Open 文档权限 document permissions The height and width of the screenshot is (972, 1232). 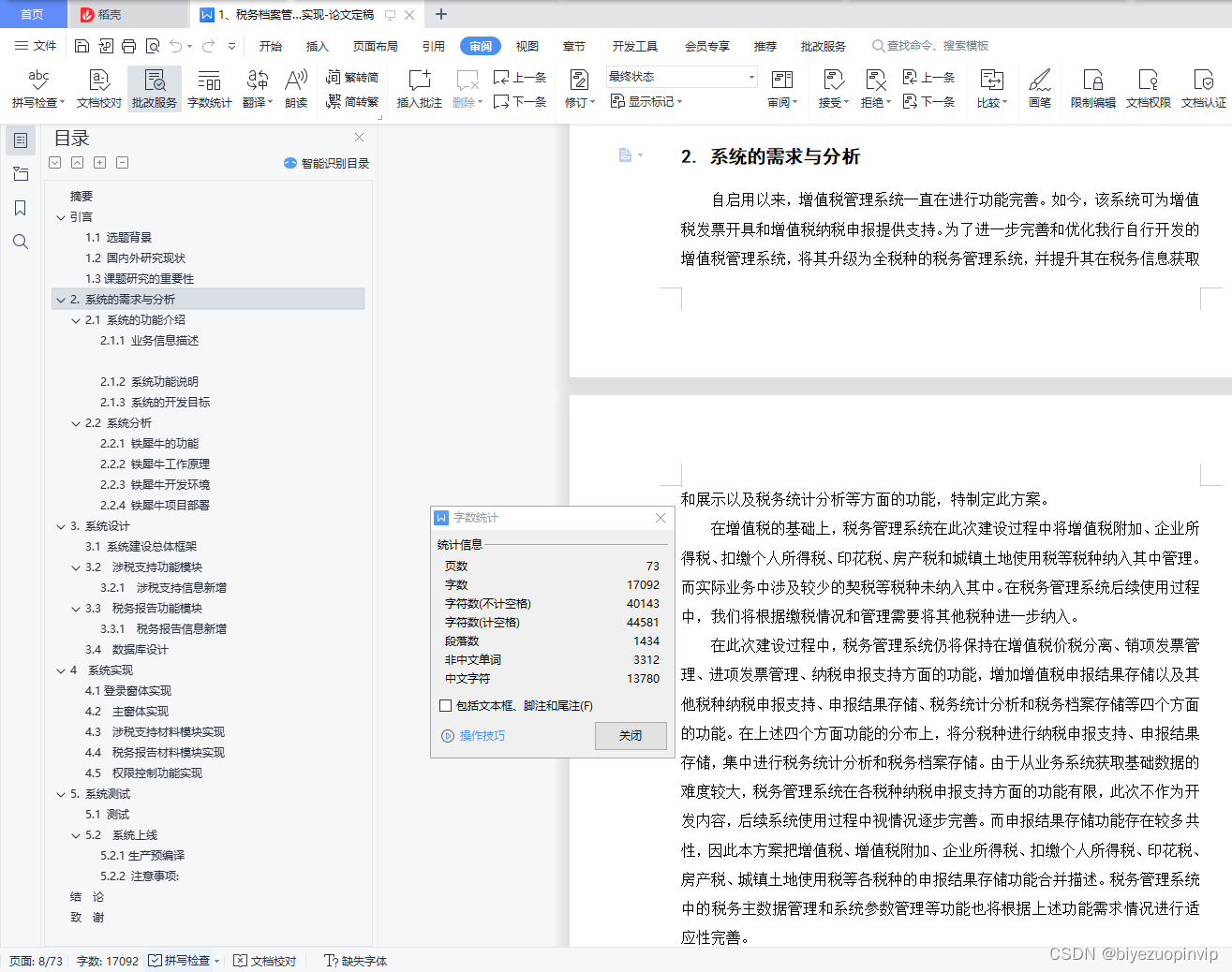[1149, 89]
